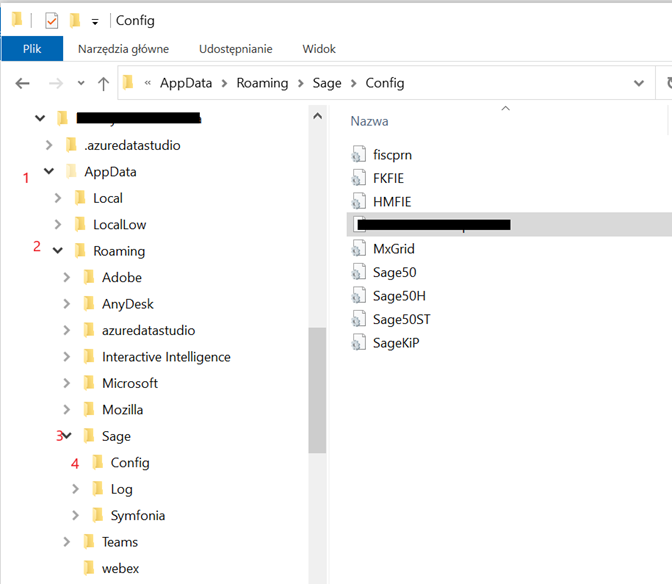
Task: Select the LocalLow folder in the tree
Action: [x=120, y=225]
